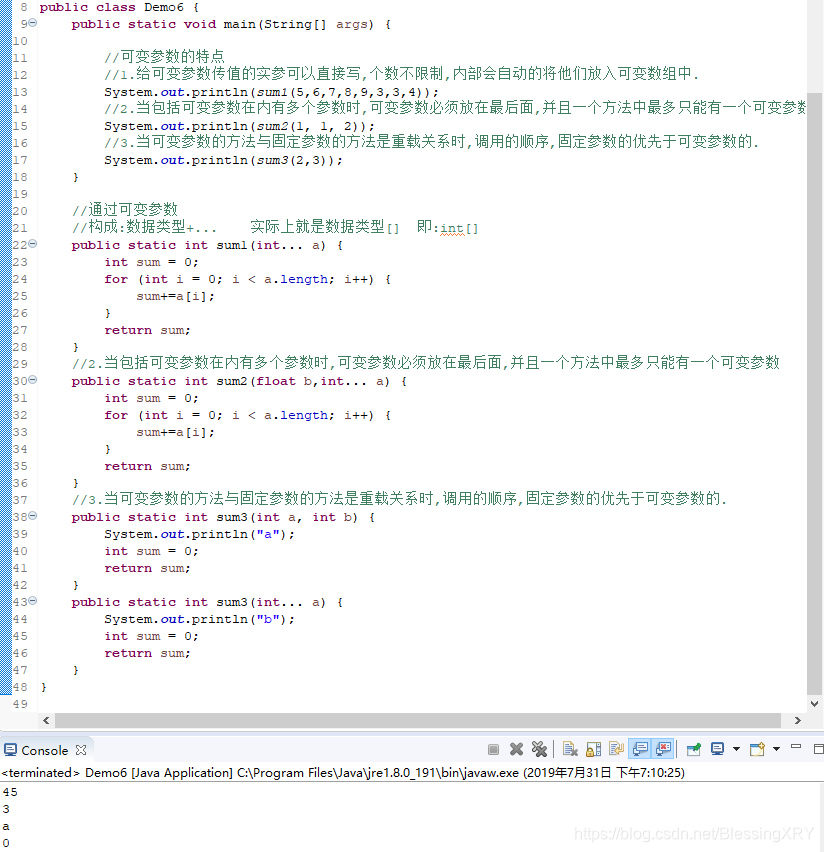824x852 pixels.
Task: Click sum1(5,6,7,8,9,3,3,4) call on line 13
Action: (340, 92)
